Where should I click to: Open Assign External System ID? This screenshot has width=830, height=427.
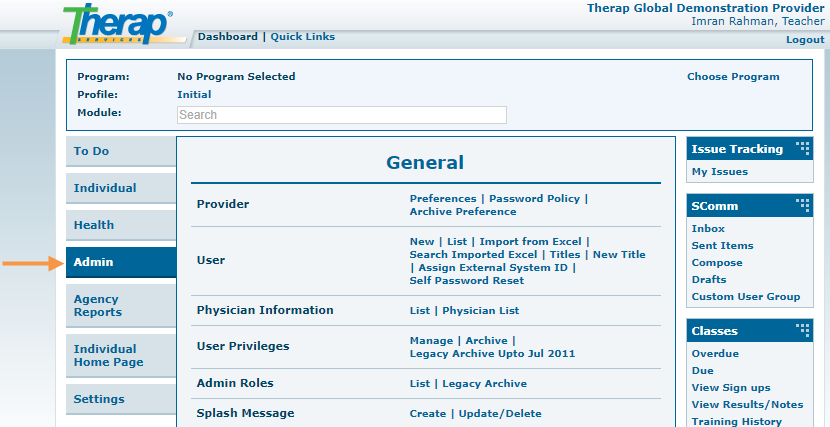(x=493, y=268)
